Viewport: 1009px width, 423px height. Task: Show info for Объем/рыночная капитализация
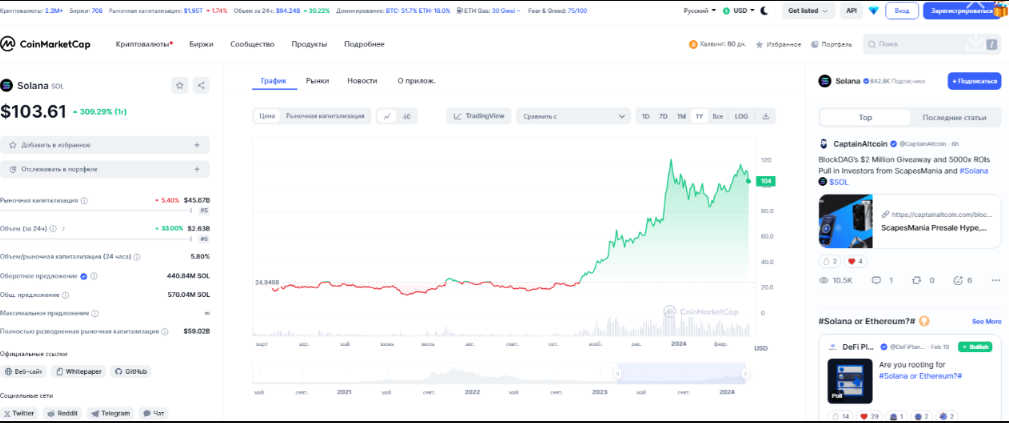[x=136, y=257]
